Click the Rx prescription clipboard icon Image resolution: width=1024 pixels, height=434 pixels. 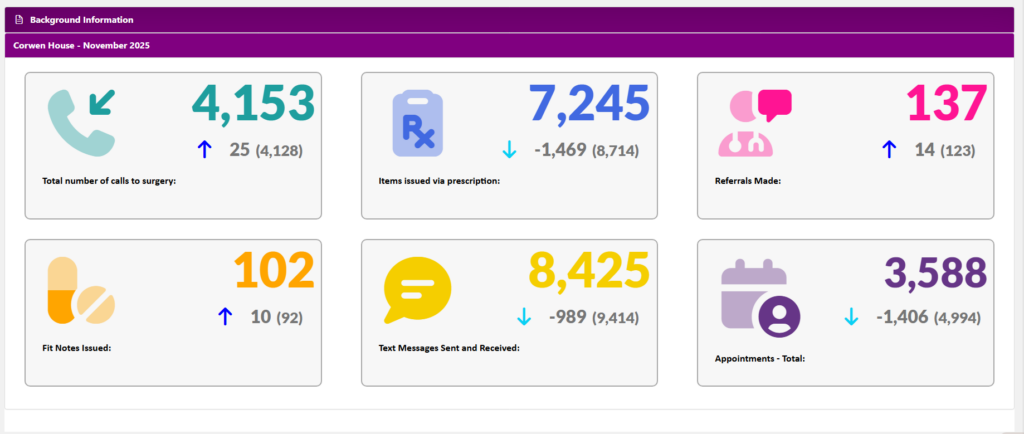(x=418, y=123)
